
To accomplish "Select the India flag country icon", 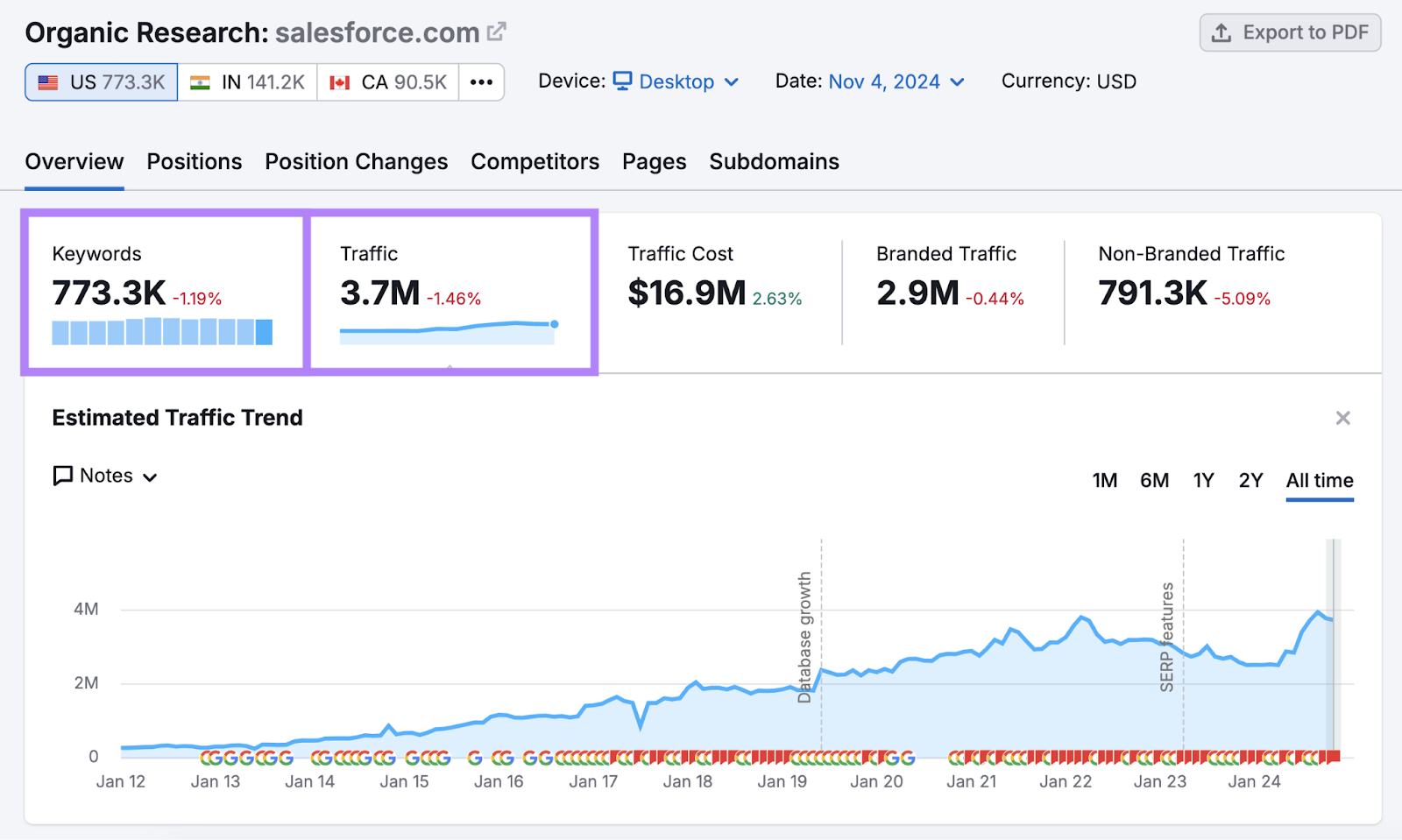I will click(200, 81).
